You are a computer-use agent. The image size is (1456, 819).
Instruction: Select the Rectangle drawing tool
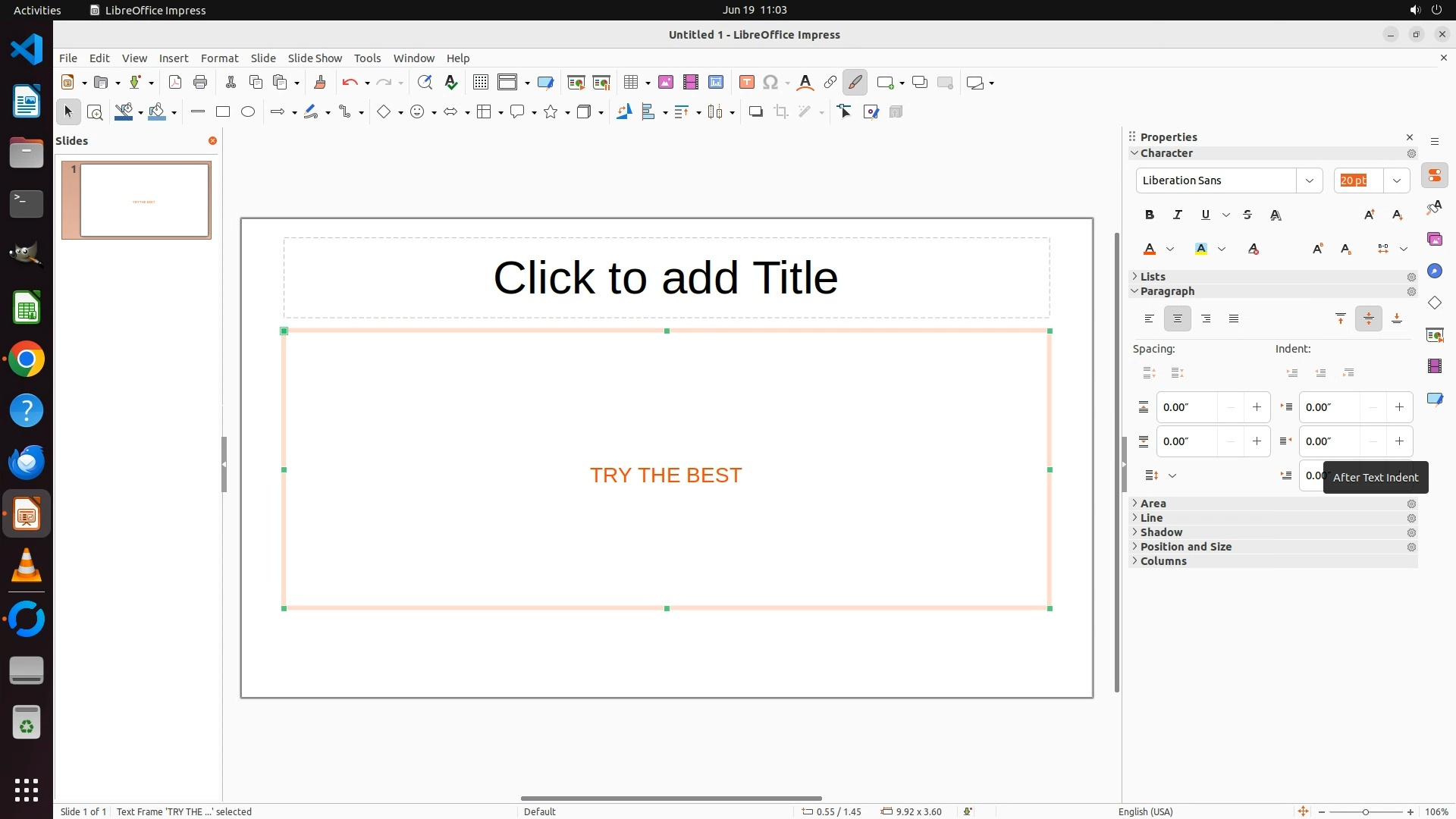[222, 111]
